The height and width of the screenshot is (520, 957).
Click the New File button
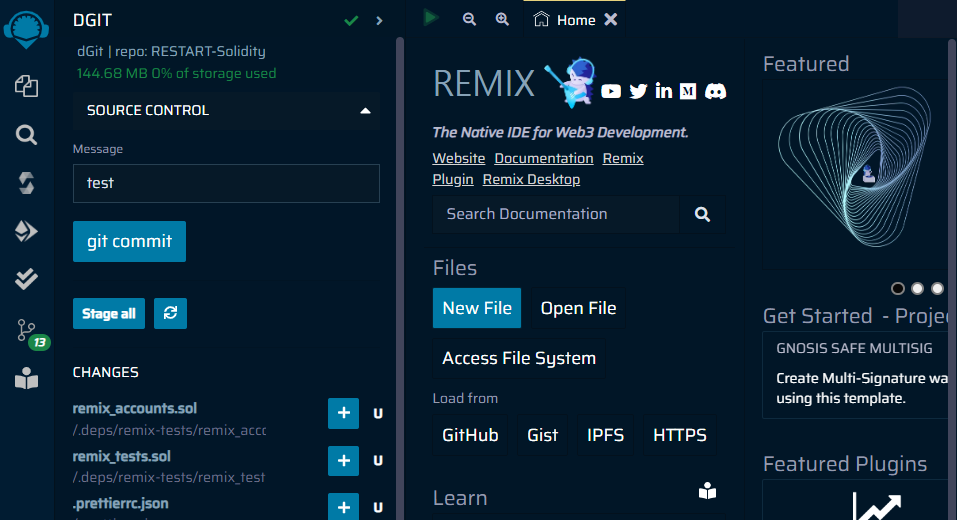pyautogui.click(x=477, y=308)
